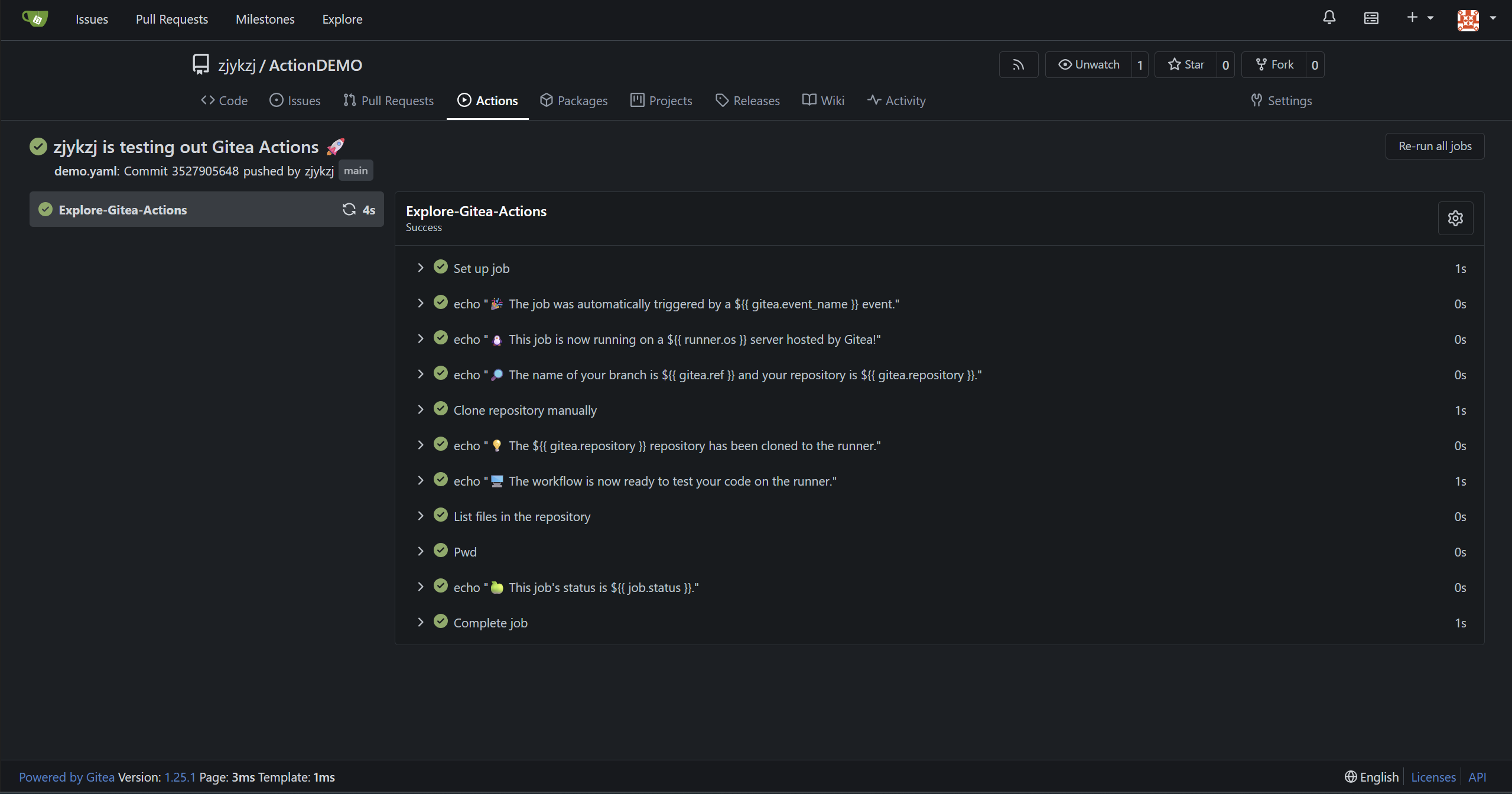Viewport: 1512px width, 794px height.
Task: Click the green success check by the workflow title
Action: [38, 147]
